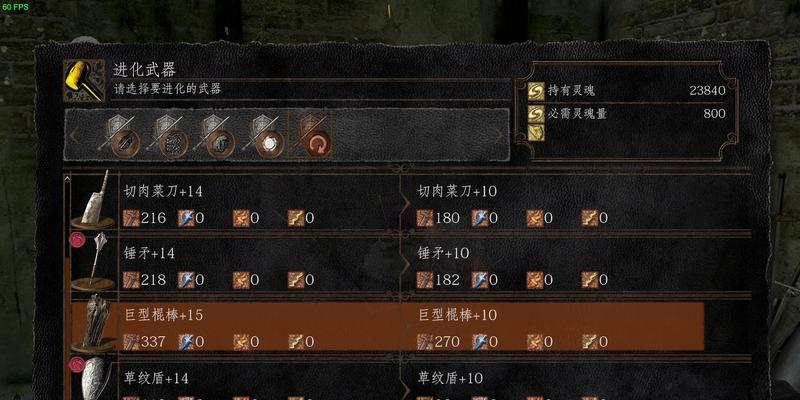800x400 pixels.
Task: Choose the third infusion stone tab
Action: coord(216,135)
